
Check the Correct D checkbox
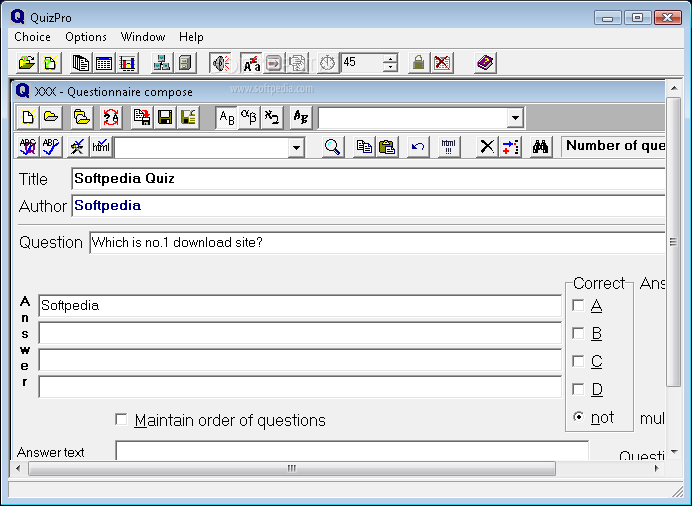point(578,389)
